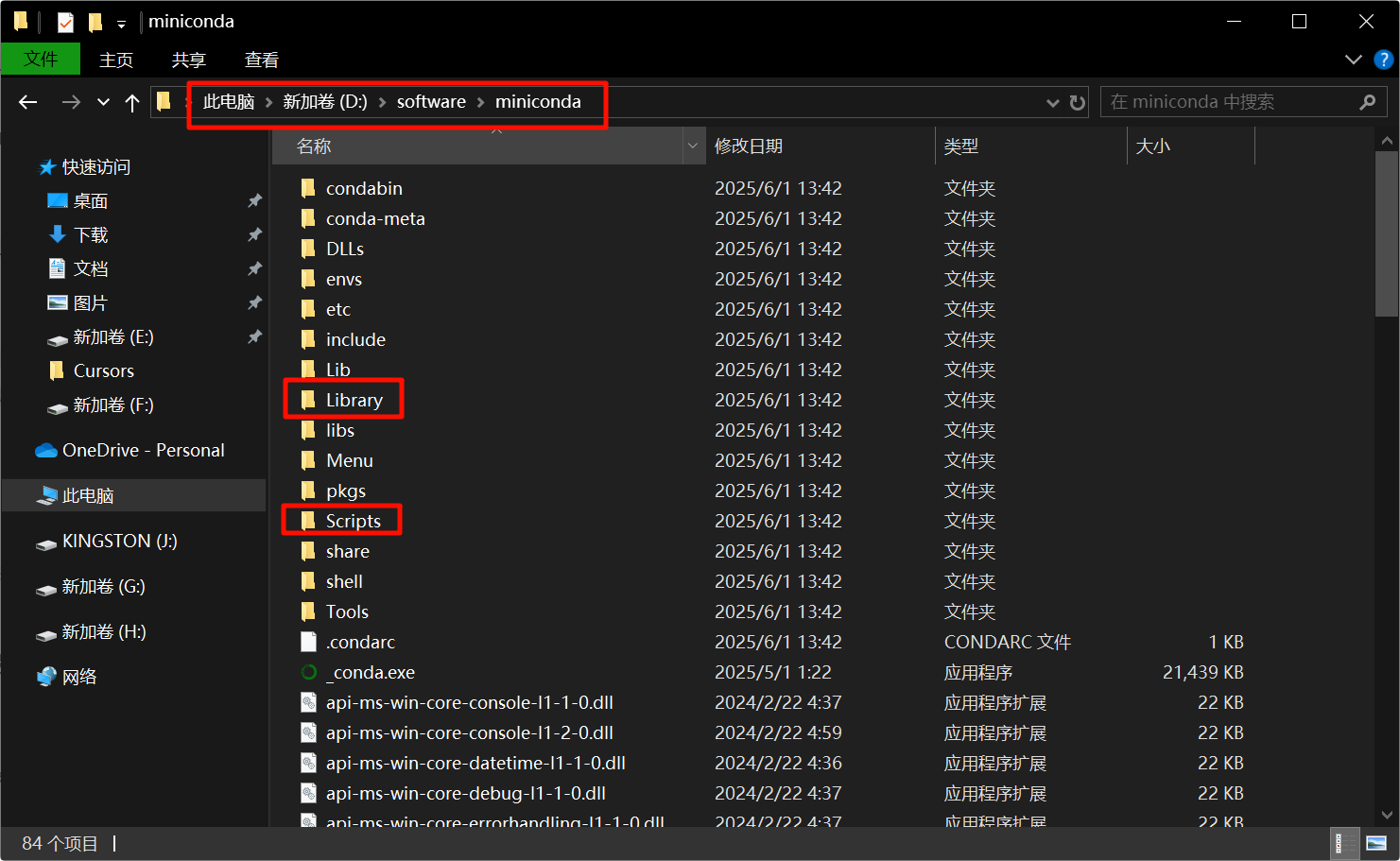Click 新加卷 (D:) in the breadcrumb

tap(325, 102)
